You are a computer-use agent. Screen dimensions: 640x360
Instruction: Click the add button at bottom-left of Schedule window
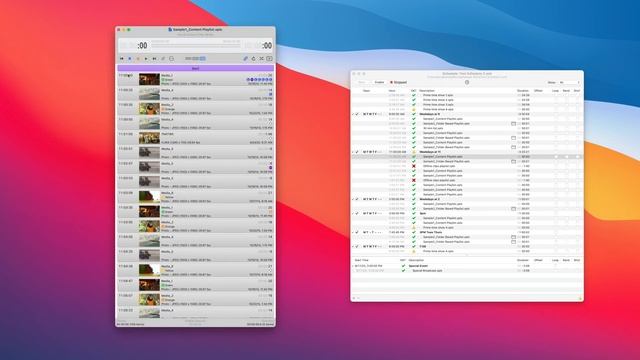click(x=354, y=298)
